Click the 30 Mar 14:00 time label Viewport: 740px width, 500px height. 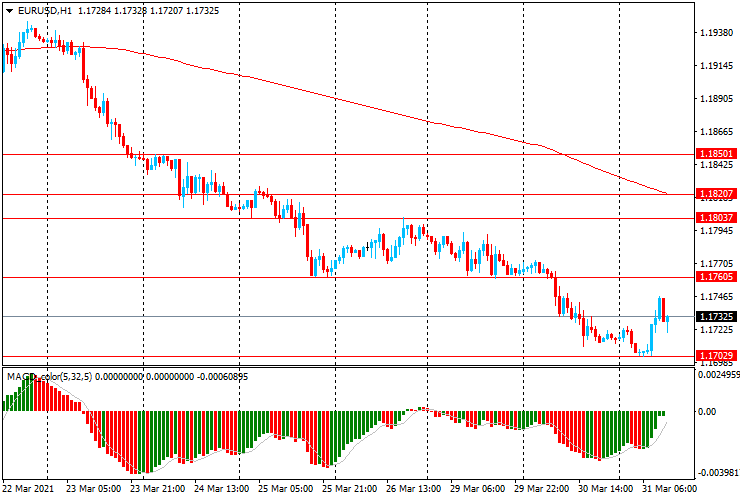(606, 488)
